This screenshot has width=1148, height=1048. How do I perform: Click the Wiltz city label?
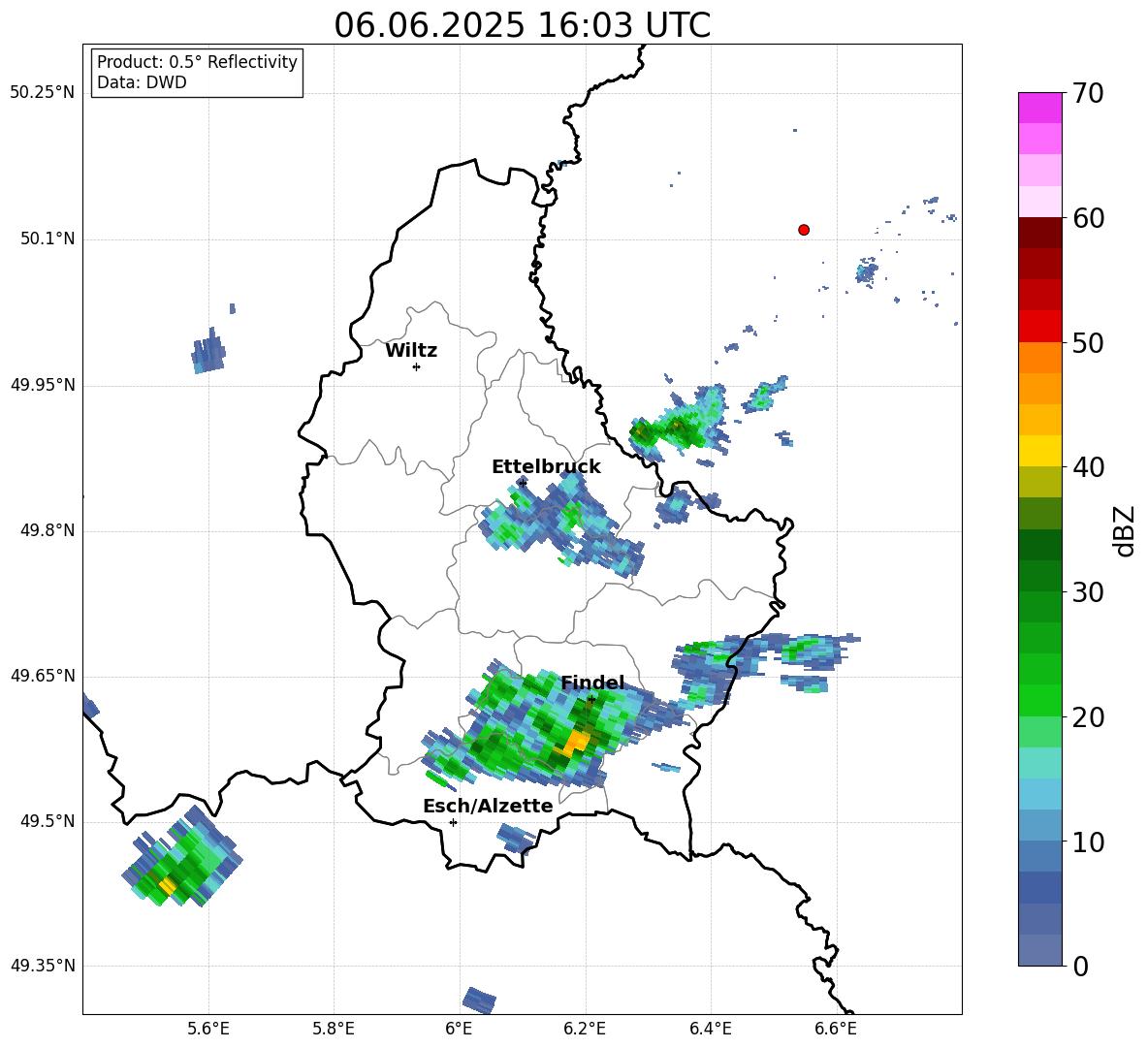coord(411,351)
